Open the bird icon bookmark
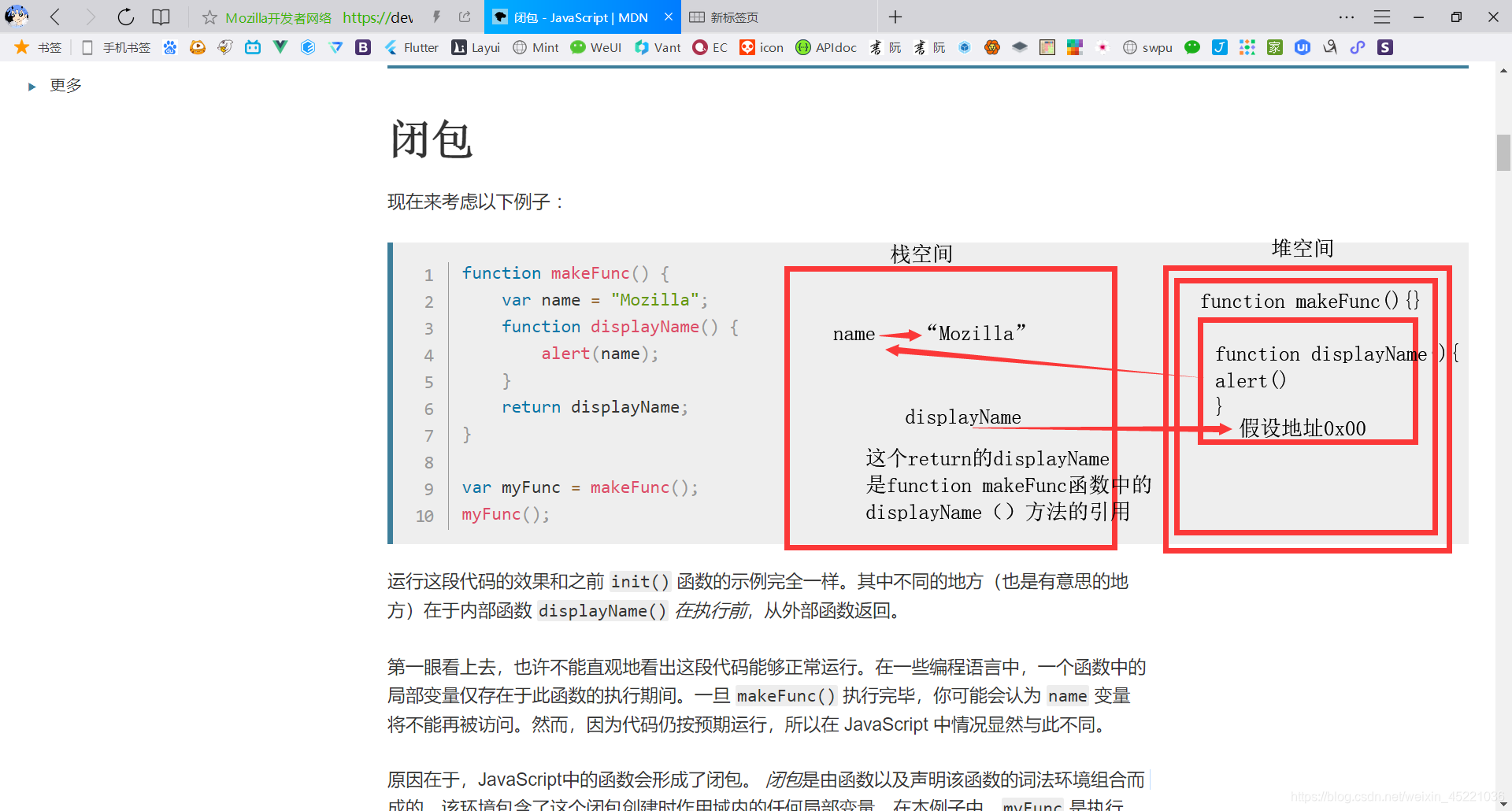 [225, 47]
